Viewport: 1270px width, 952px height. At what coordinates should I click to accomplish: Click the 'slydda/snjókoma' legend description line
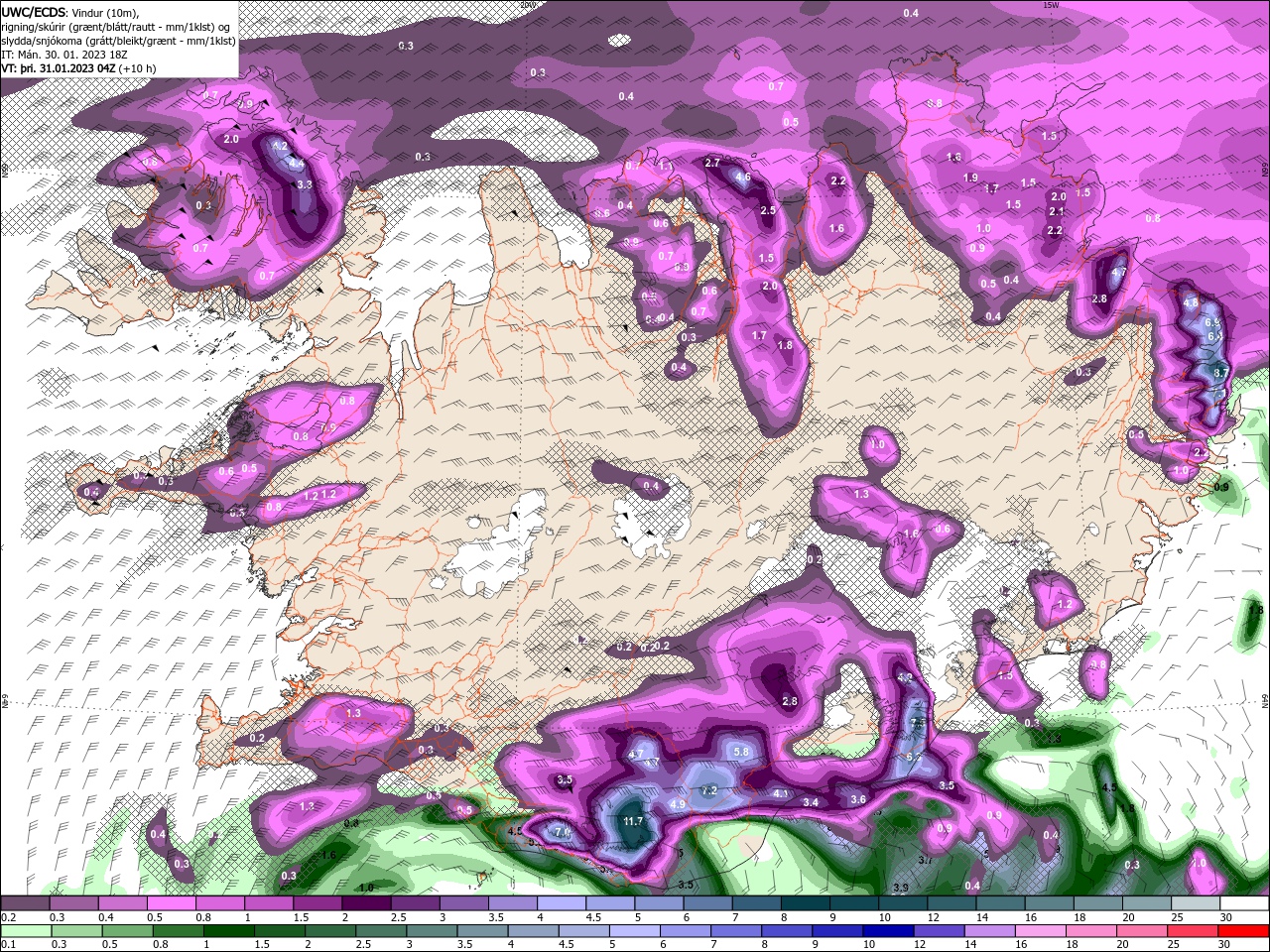(x=118, y=41)
